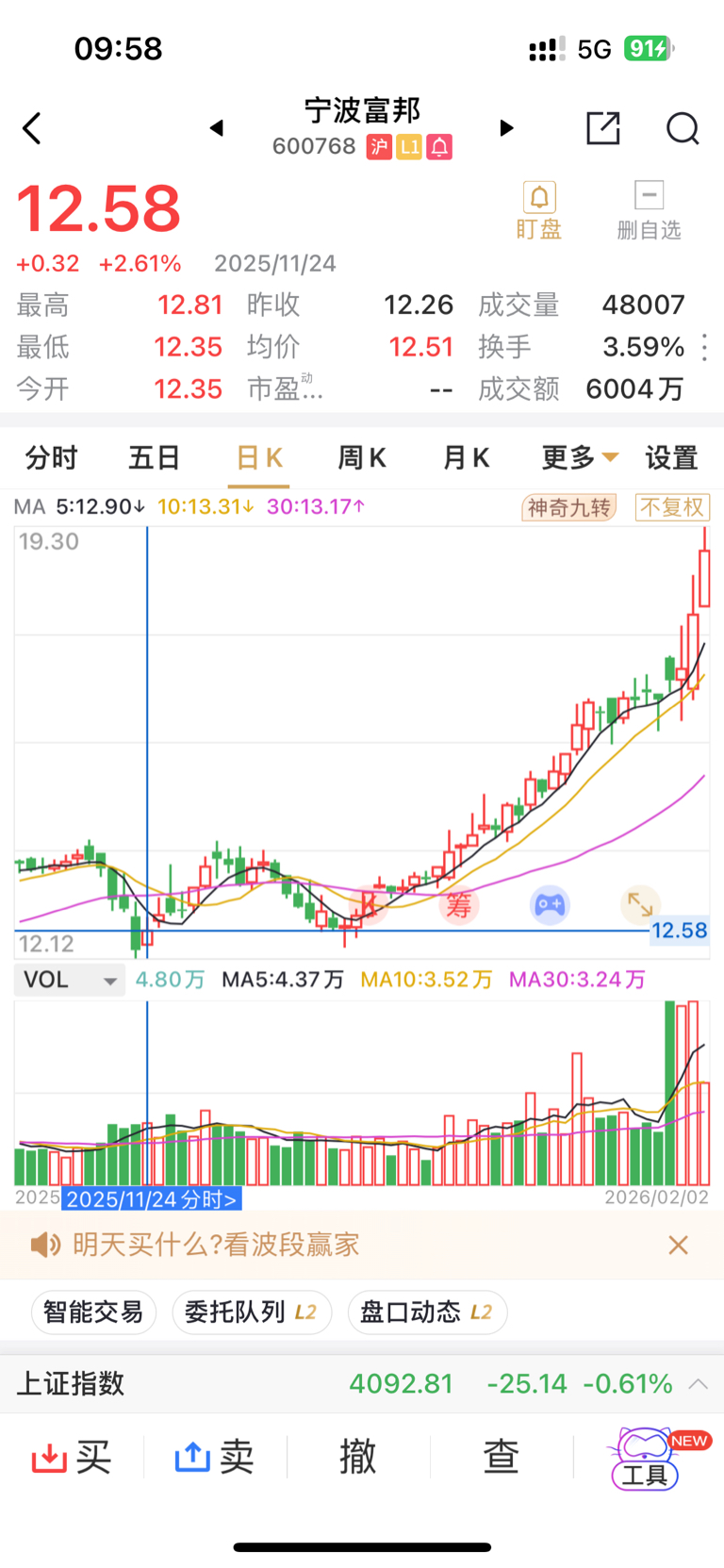The width and height of the screenshot is (724, 1568).
Task: Open 智能交易 chip
Action: tap(93, 1312)
